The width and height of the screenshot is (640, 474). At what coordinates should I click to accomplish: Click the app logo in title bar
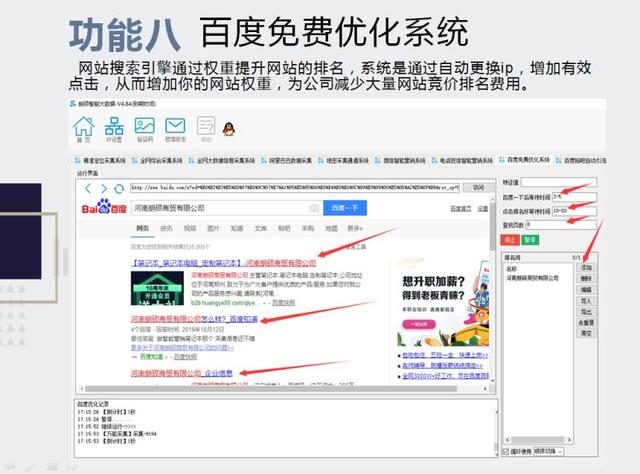click(x=73, y=104)
